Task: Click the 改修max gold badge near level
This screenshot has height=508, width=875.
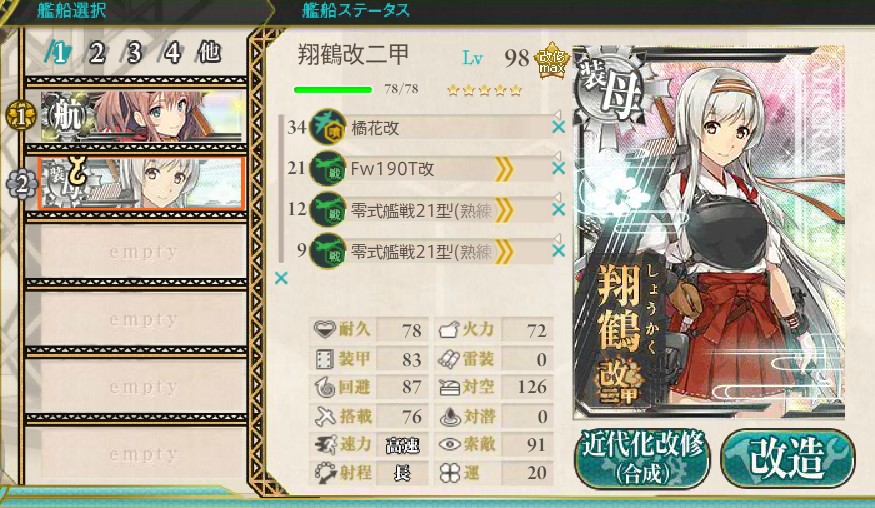Action: pyautogui.click(x=551, y=60)
